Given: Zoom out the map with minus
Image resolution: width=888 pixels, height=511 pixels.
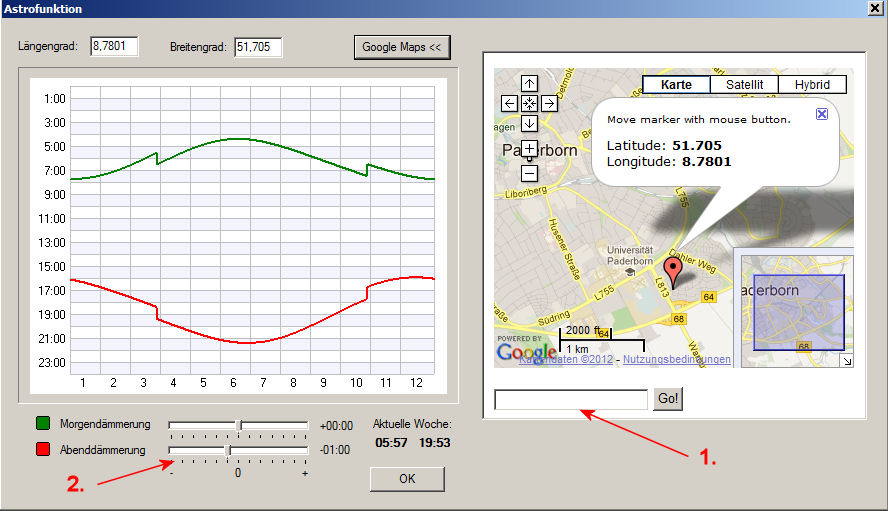Looking at the screenshot, I should 530,173.
